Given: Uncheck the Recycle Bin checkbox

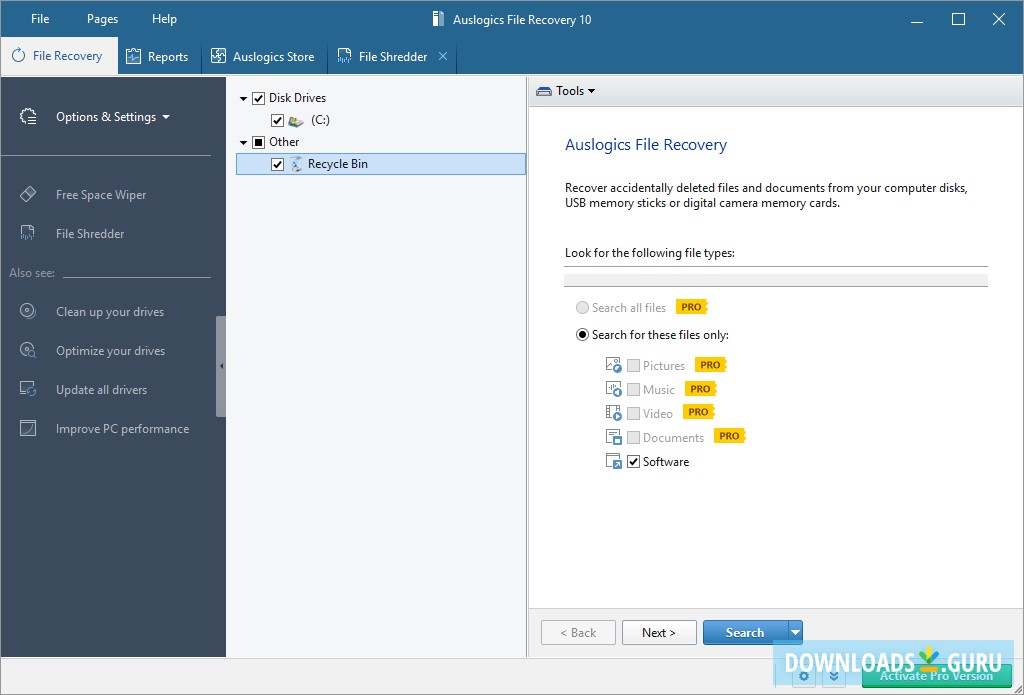Looking at the screenshot, I should tap(277, 163).
